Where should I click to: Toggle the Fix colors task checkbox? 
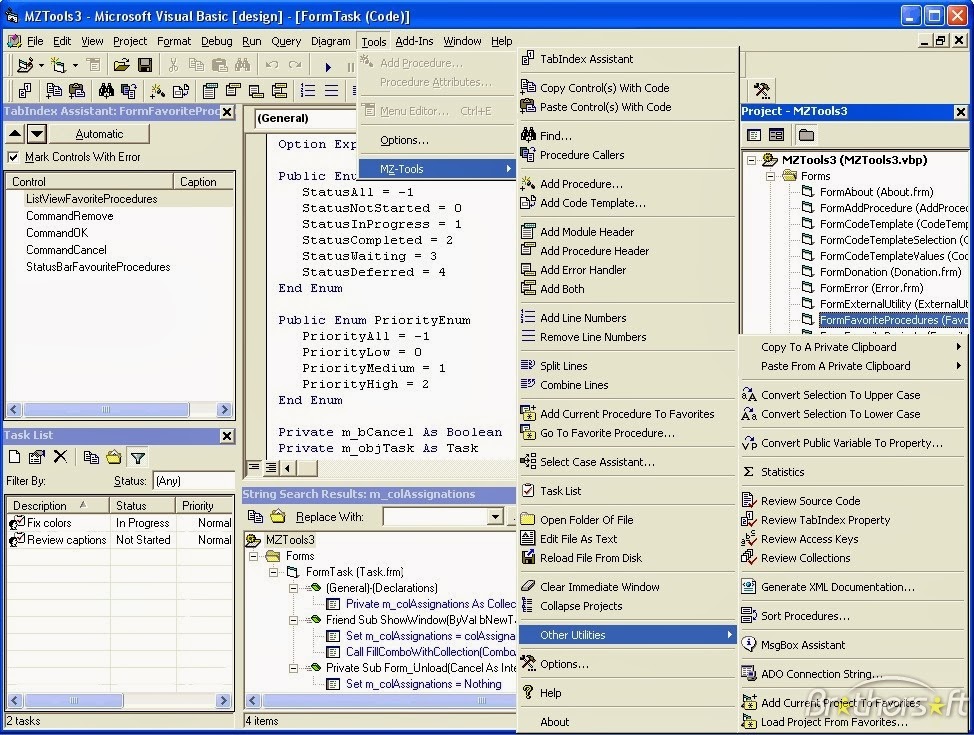17,523
